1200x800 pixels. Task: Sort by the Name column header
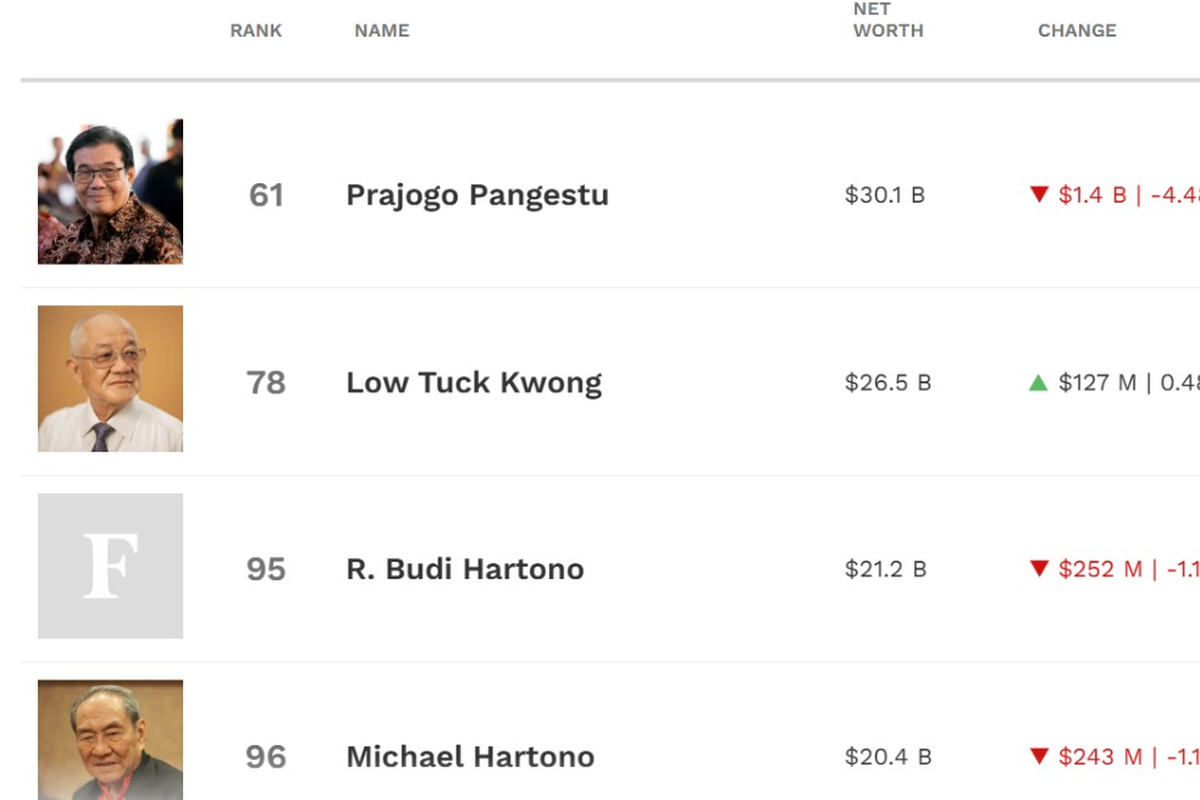tap(382, 31)
